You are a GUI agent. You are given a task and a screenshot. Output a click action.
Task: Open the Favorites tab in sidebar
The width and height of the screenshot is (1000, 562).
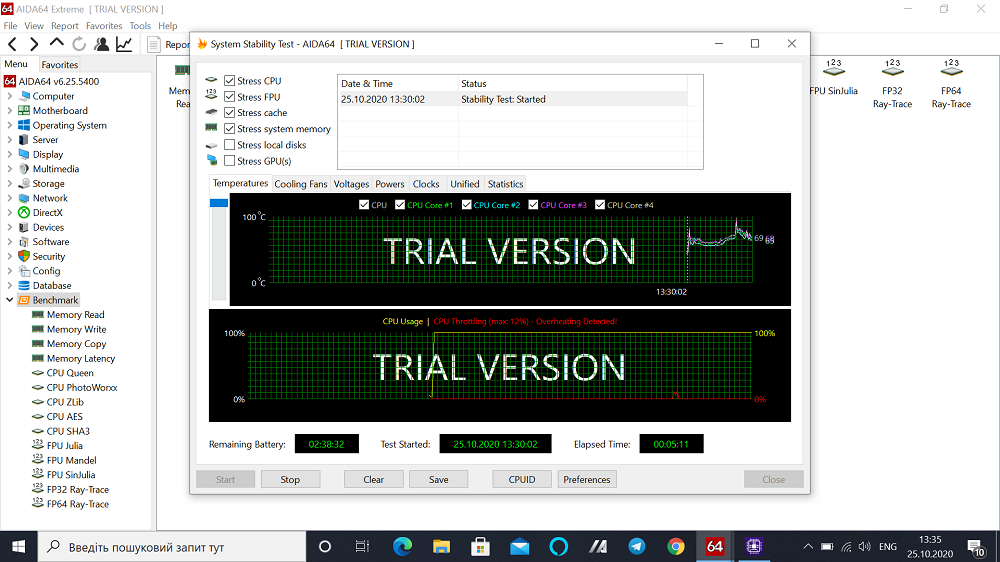[x=59, y=64]
